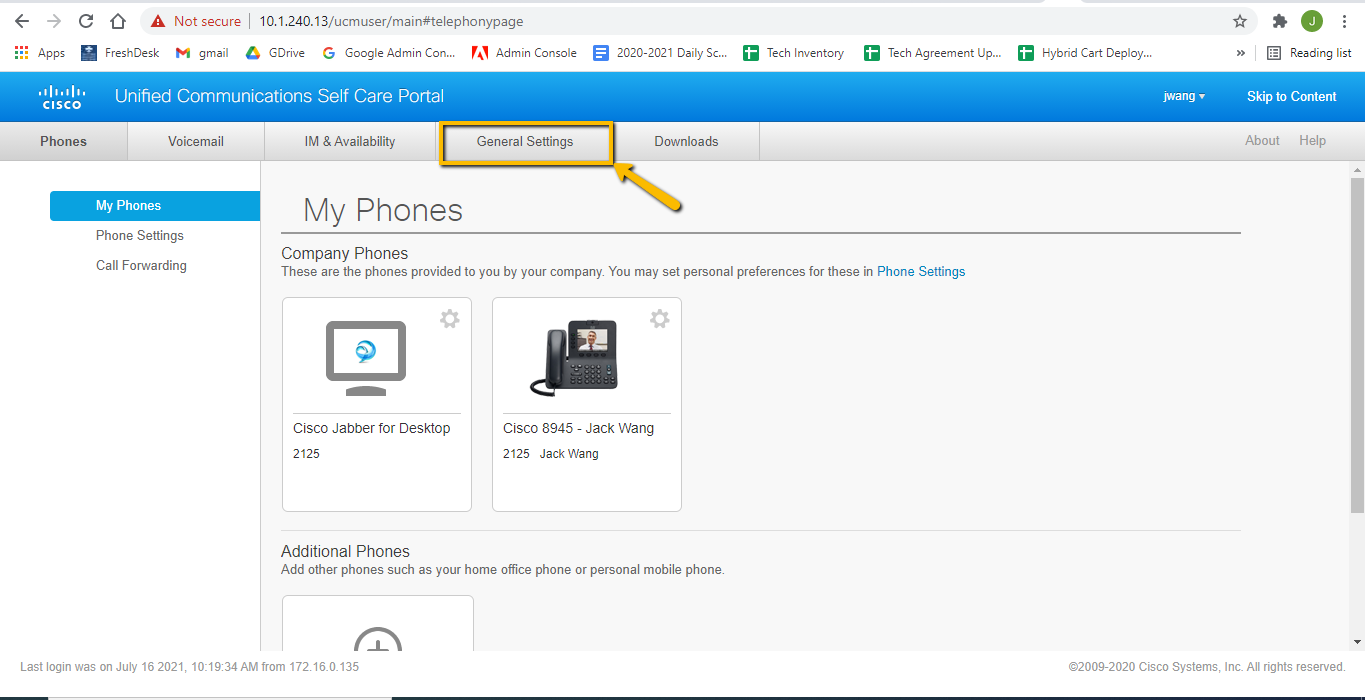Image resolution: width=1365 pixels, height=700 pixels.
Task: Follow the Phone Settings hyperlink in description
Action: (x=921, y=271)
